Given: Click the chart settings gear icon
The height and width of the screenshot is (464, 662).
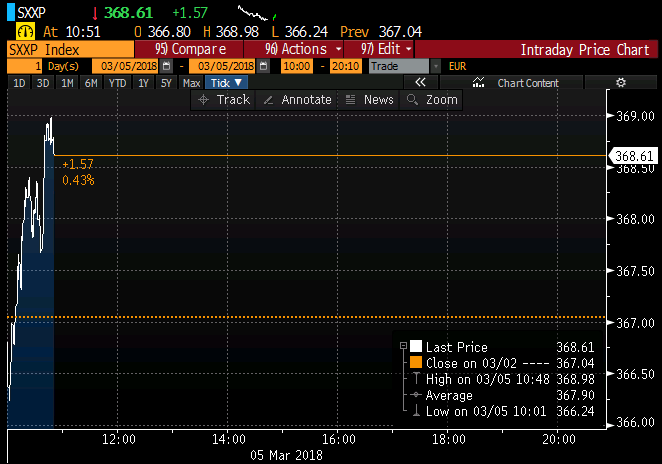Looking at the screenshot, I should tap(620, 83).
